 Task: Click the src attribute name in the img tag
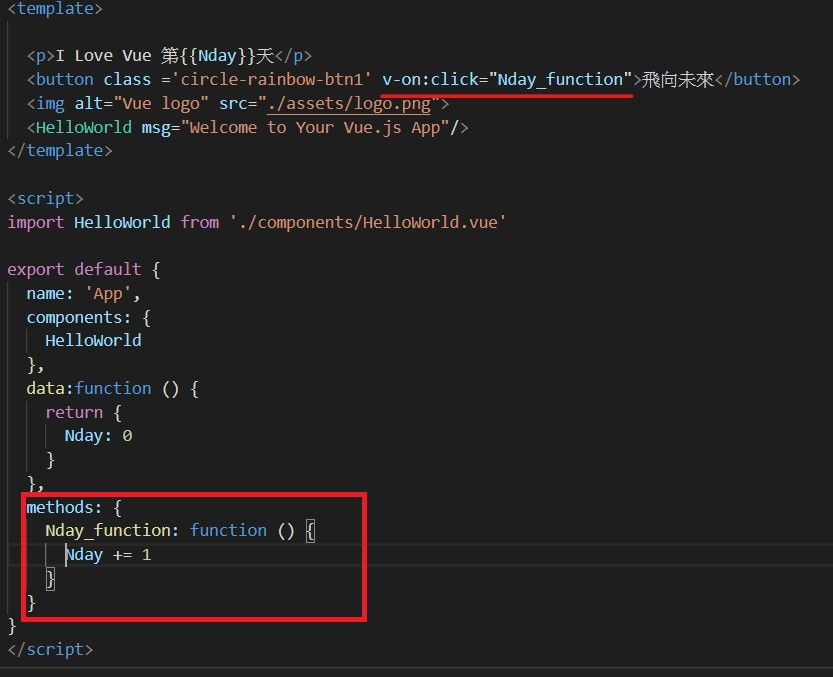click(x=233, y=104)
